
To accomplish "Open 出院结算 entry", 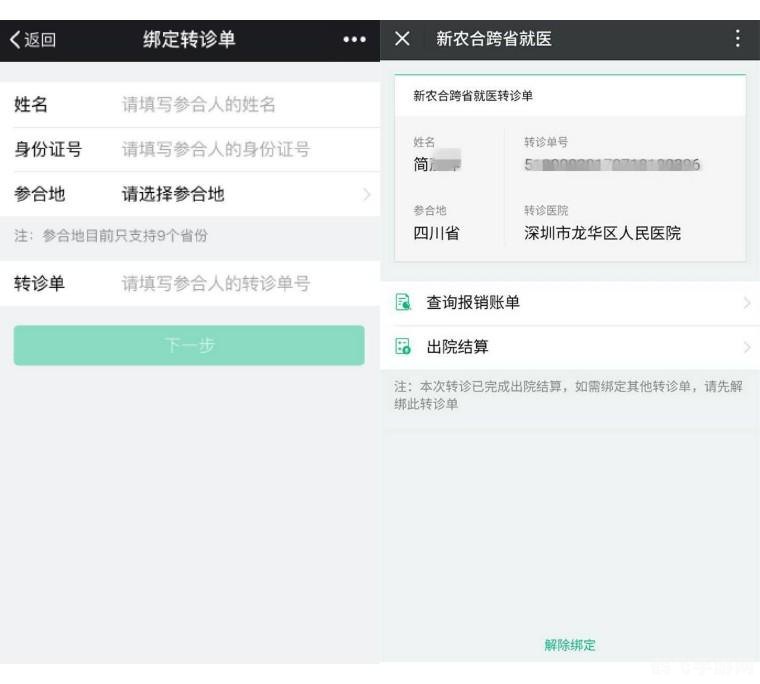I will 570,347.
